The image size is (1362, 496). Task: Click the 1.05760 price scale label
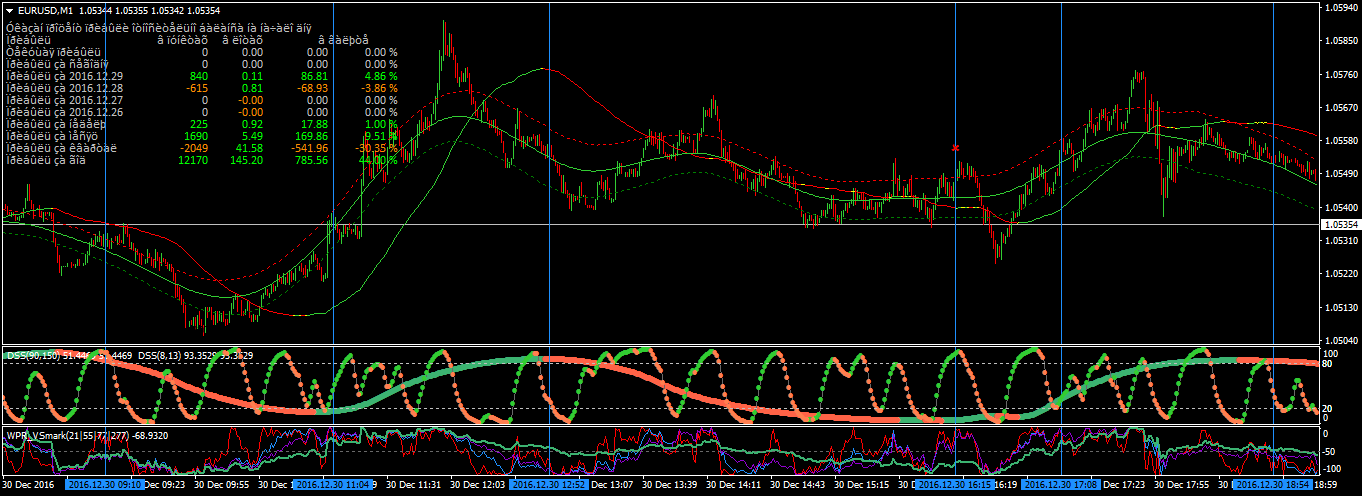coord(1340,74)
